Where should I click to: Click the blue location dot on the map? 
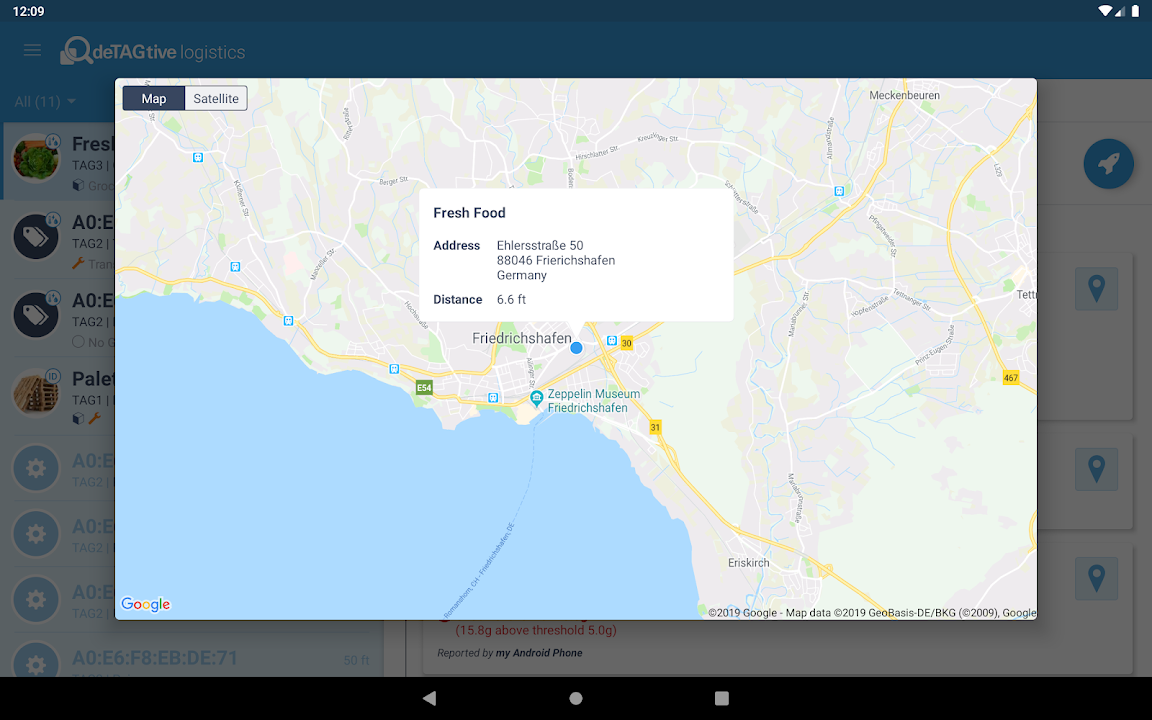pos(577,348)
